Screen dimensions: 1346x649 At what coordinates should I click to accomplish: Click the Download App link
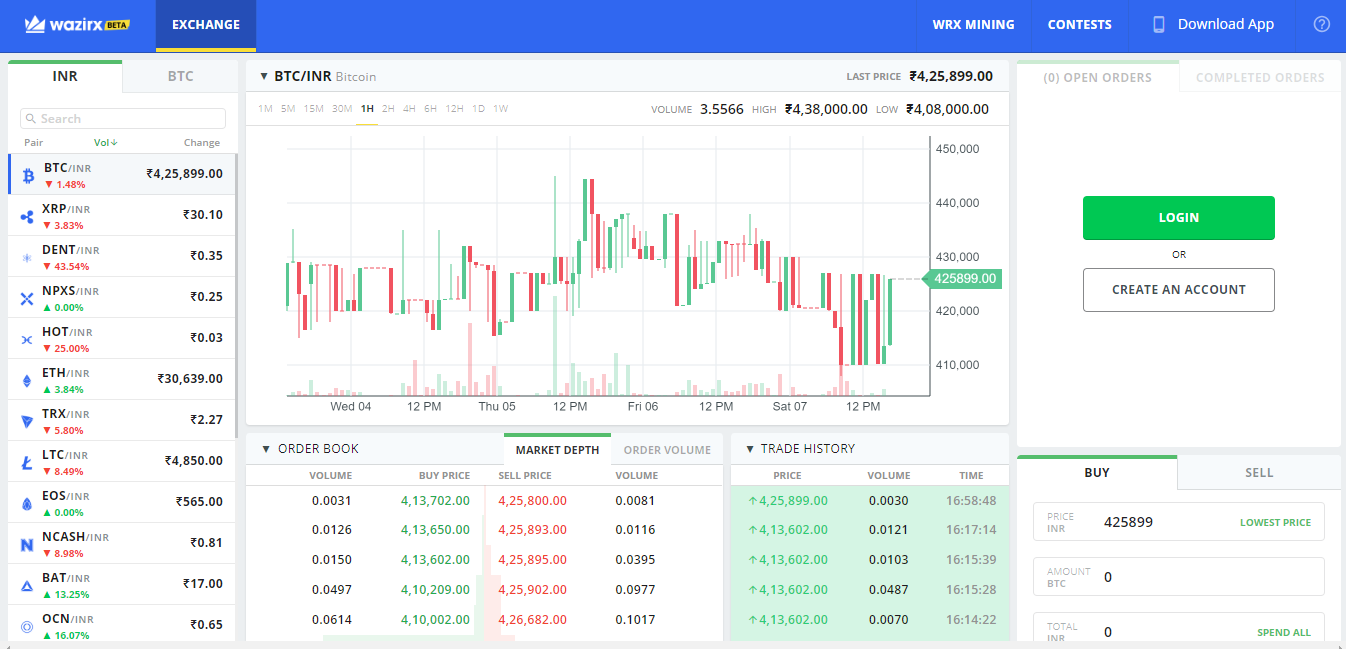click(x=1226, y=25)
